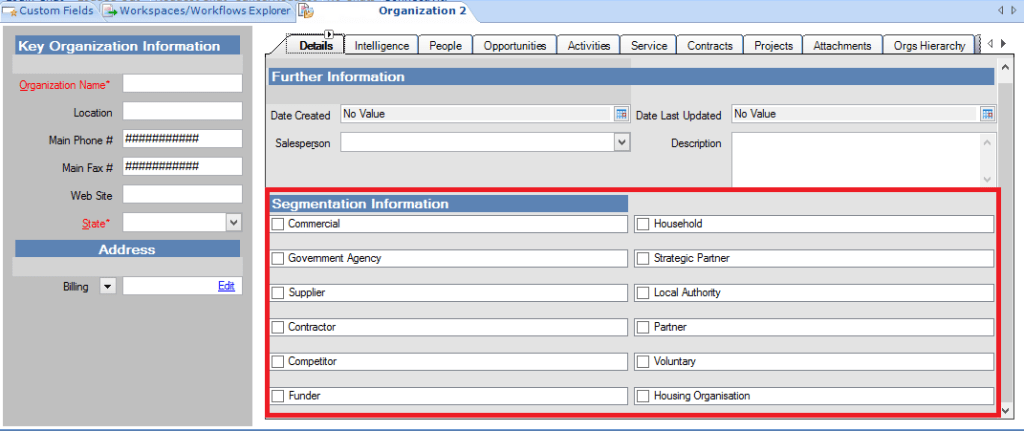This screenshot has height=431, width=1024.
Task: Click next document arrow at top right
Action: pos(1014,11)
